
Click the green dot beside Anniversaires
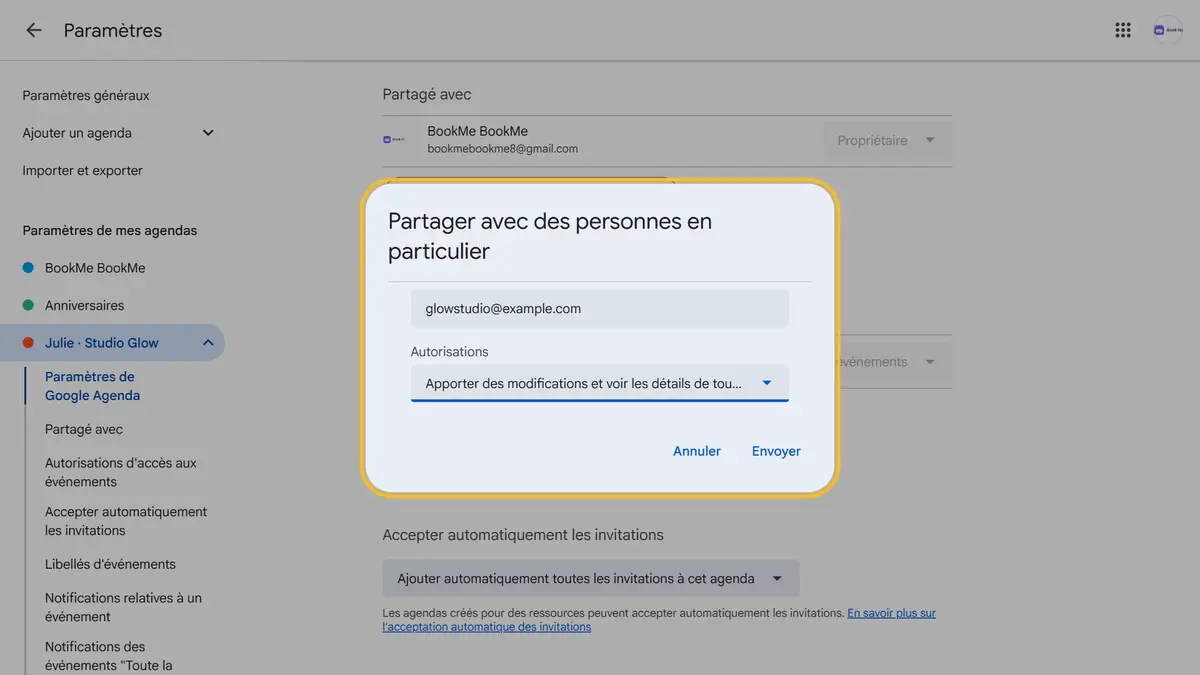(x=28, y=305)
